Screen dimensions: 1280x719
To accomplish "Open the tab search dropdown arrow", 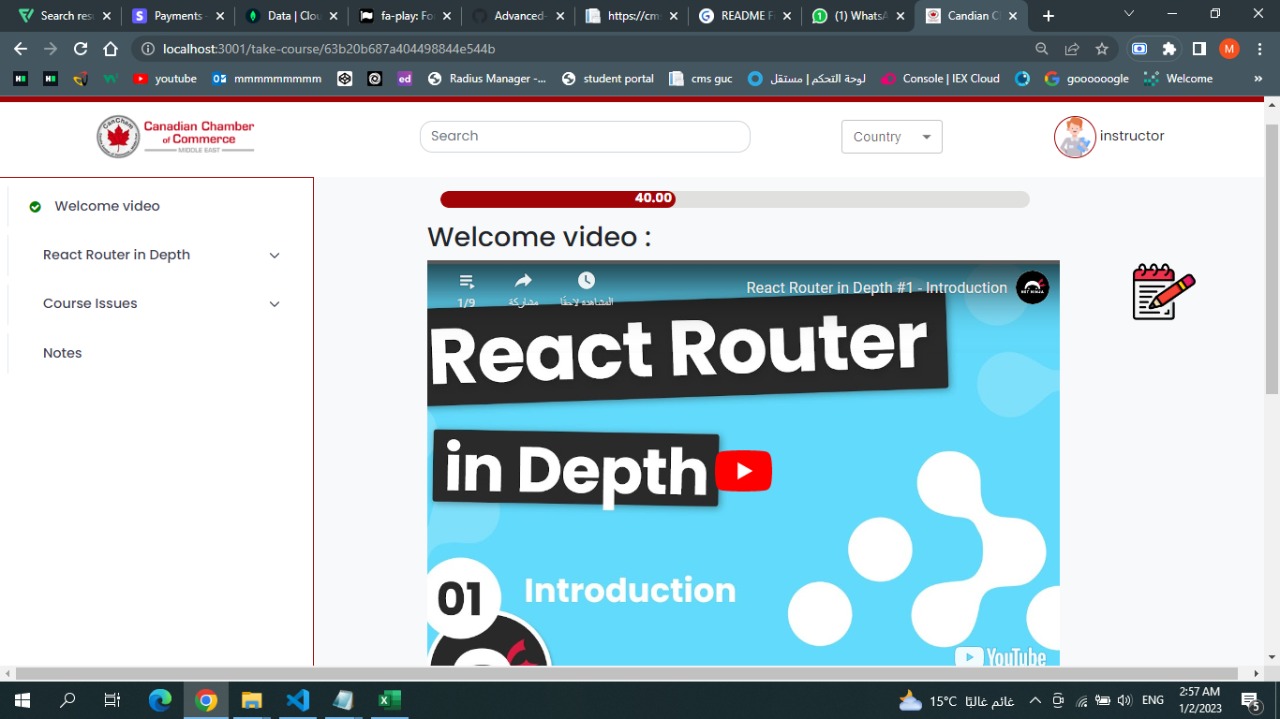I will (1129, 14).
